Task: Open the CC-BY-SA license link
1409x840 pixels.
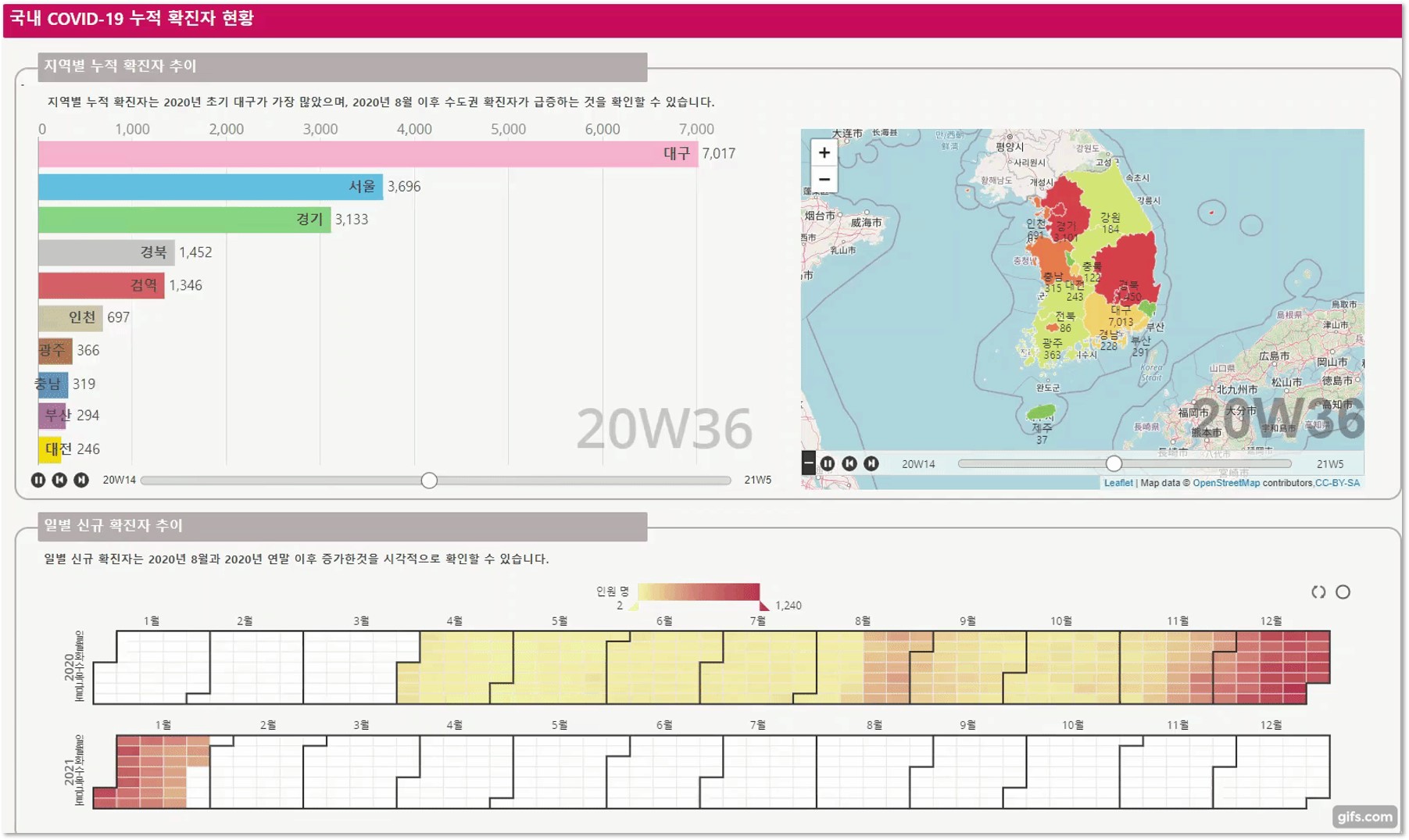Action: [1337, 483]
